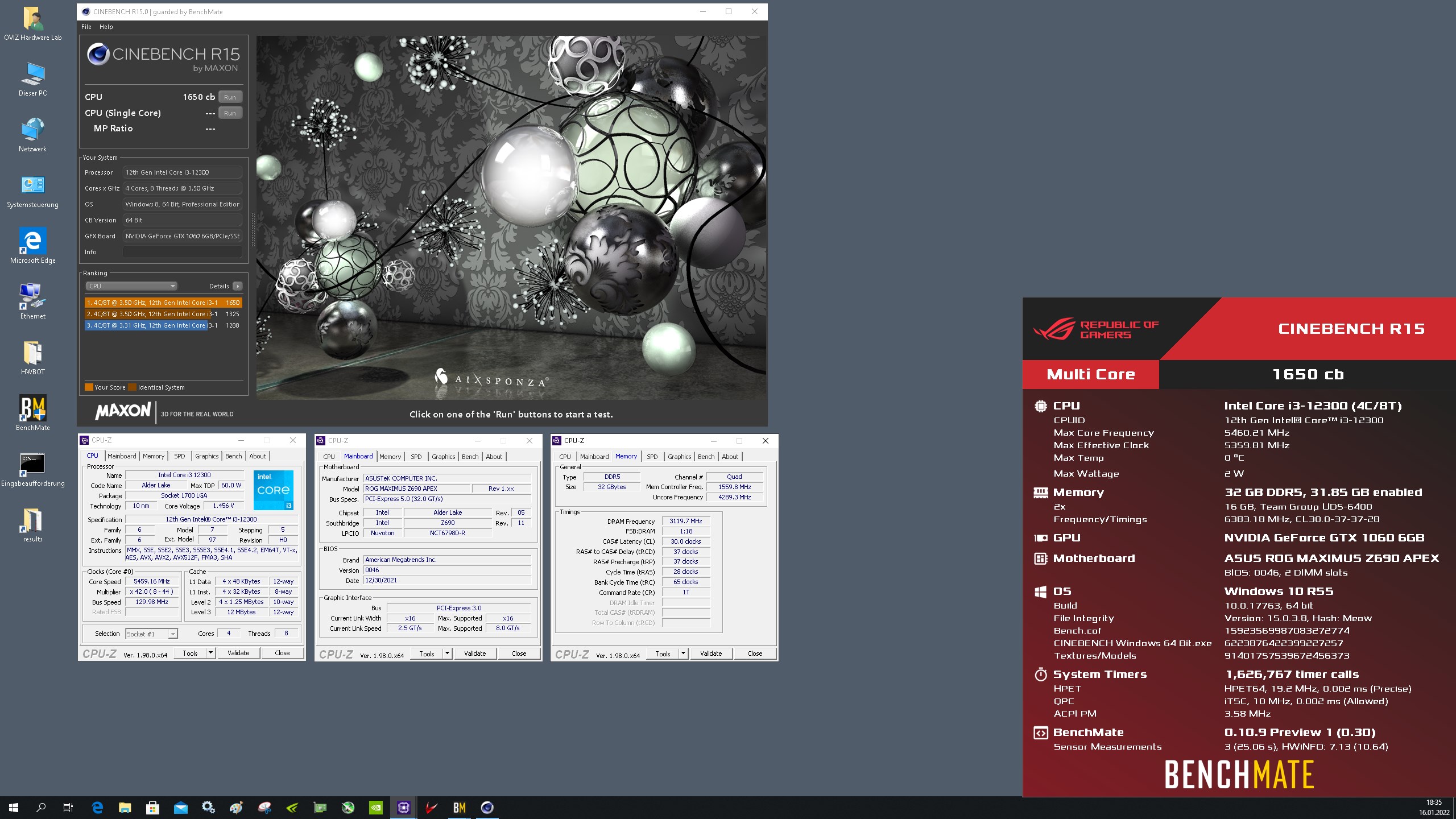Screen dimensions: 1456x819
Task: Click Core Speed value 5459.16 MHz
Action: pos(152,581)
